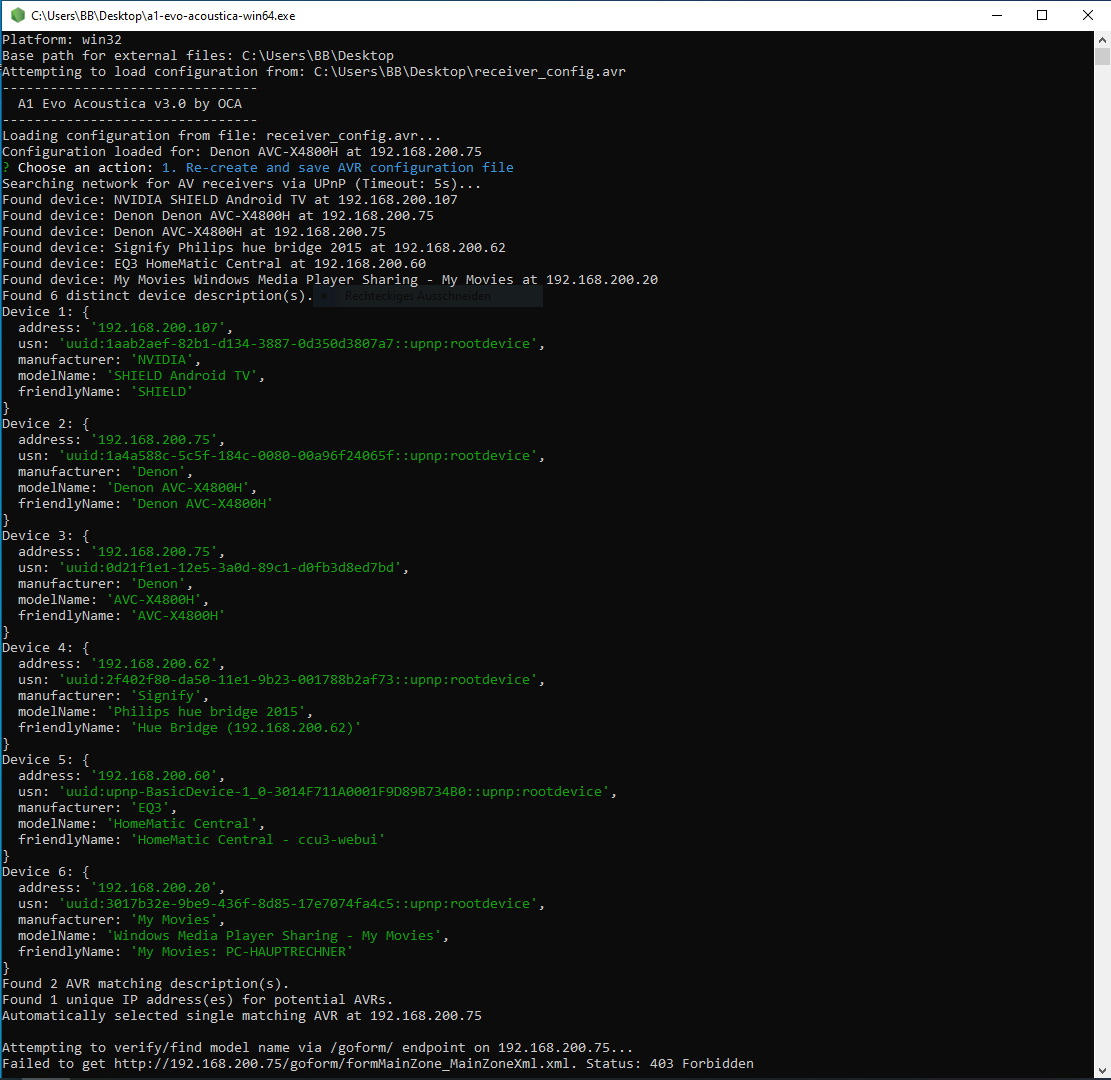Click manufacturer value 'My Movies'
This screenshot has height=1080, width=1111.
pyautogui.click(x=174, y=920)
